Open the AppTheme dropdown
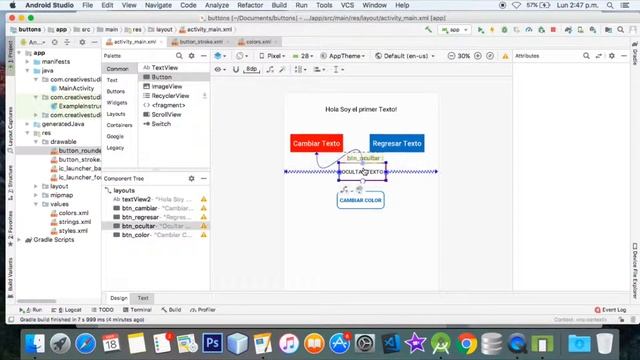This screenshot has height=360, width=640. pos(342,56)
